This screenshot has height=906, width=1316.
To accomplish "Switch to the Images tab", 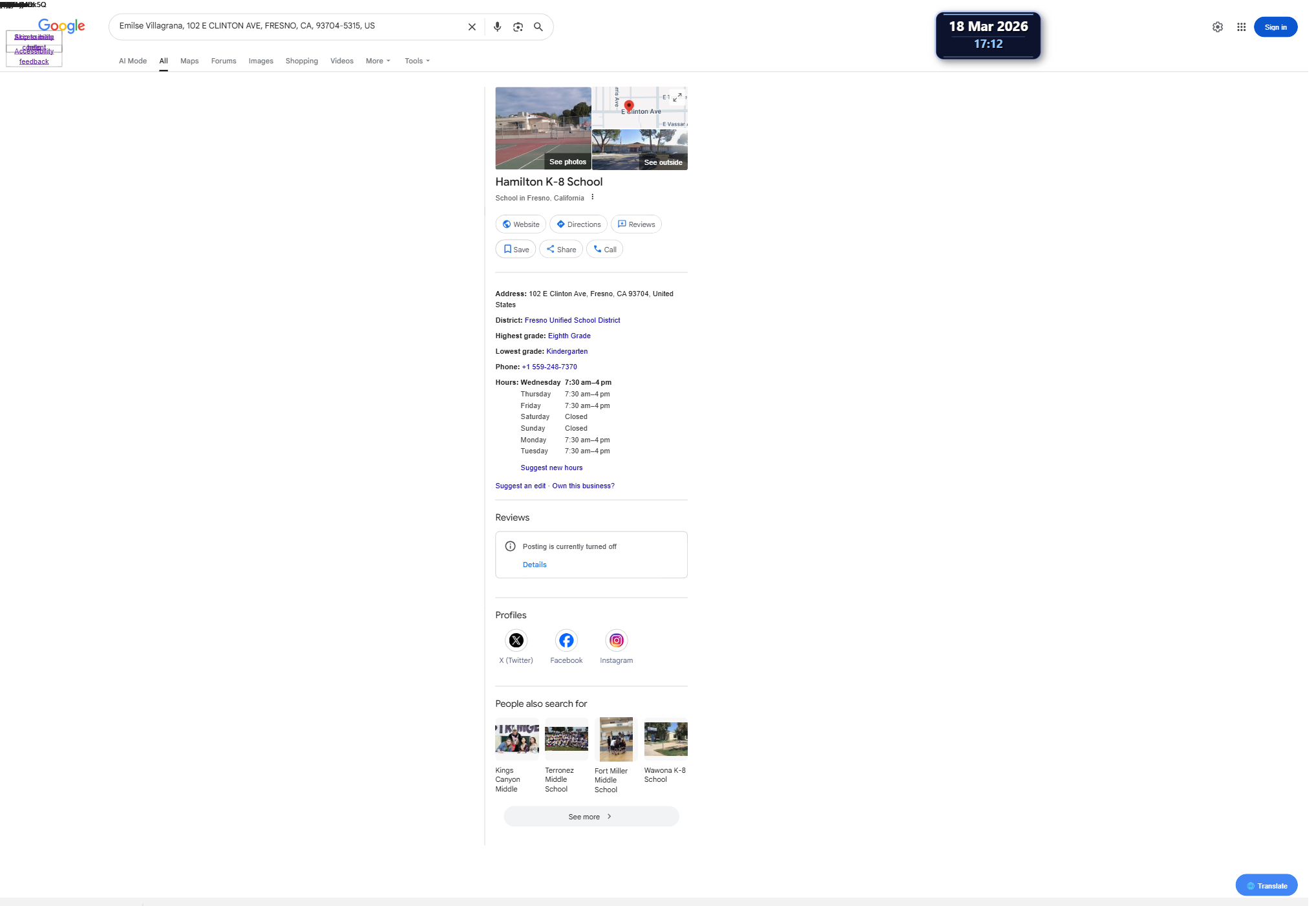I will tap(260, 61).
